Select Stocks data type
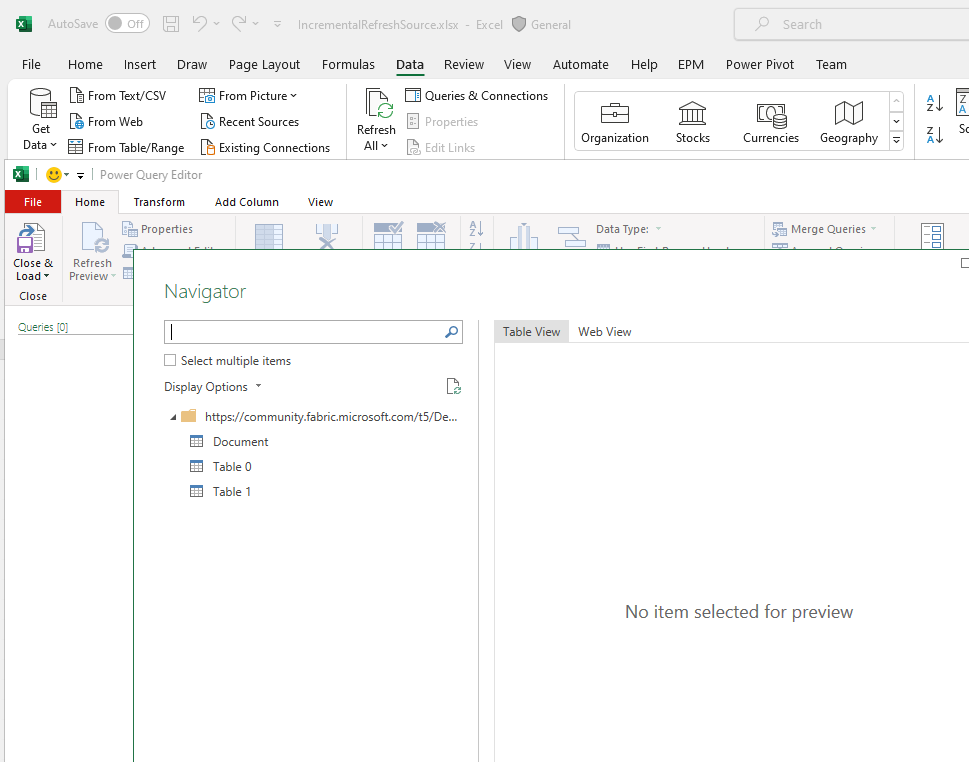This screenshot has width=969, height=762. (x=692, y=122)
